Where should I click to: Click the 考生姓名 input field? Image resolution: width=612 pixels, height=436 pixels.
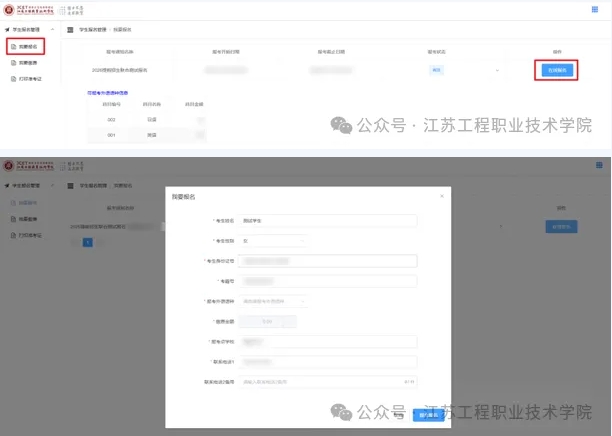327,221
